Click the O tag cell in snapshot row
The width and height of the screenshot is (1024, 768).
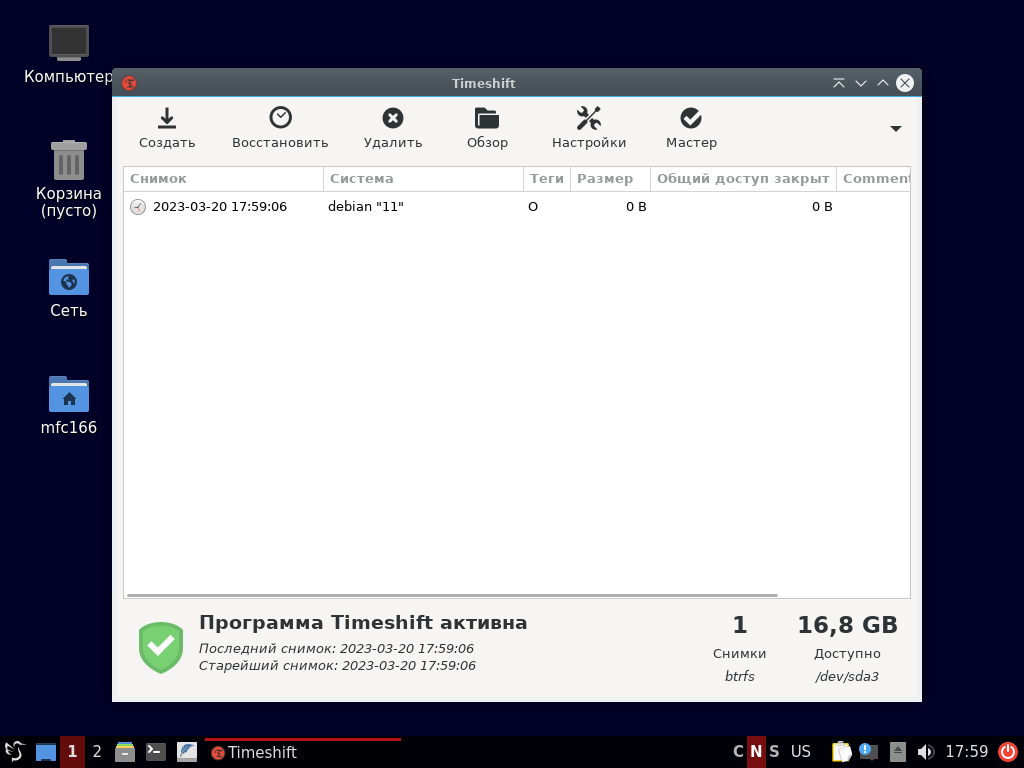[533, 206]
